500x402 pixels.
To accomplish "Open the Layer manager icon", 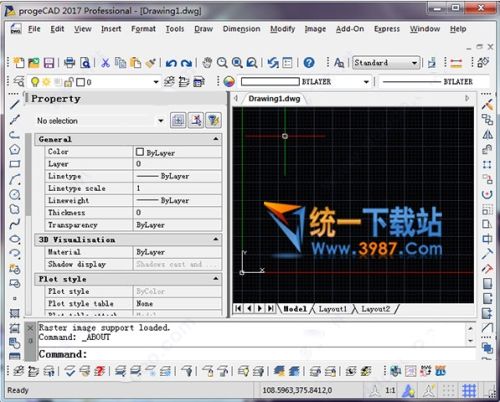I will [19, 82].
